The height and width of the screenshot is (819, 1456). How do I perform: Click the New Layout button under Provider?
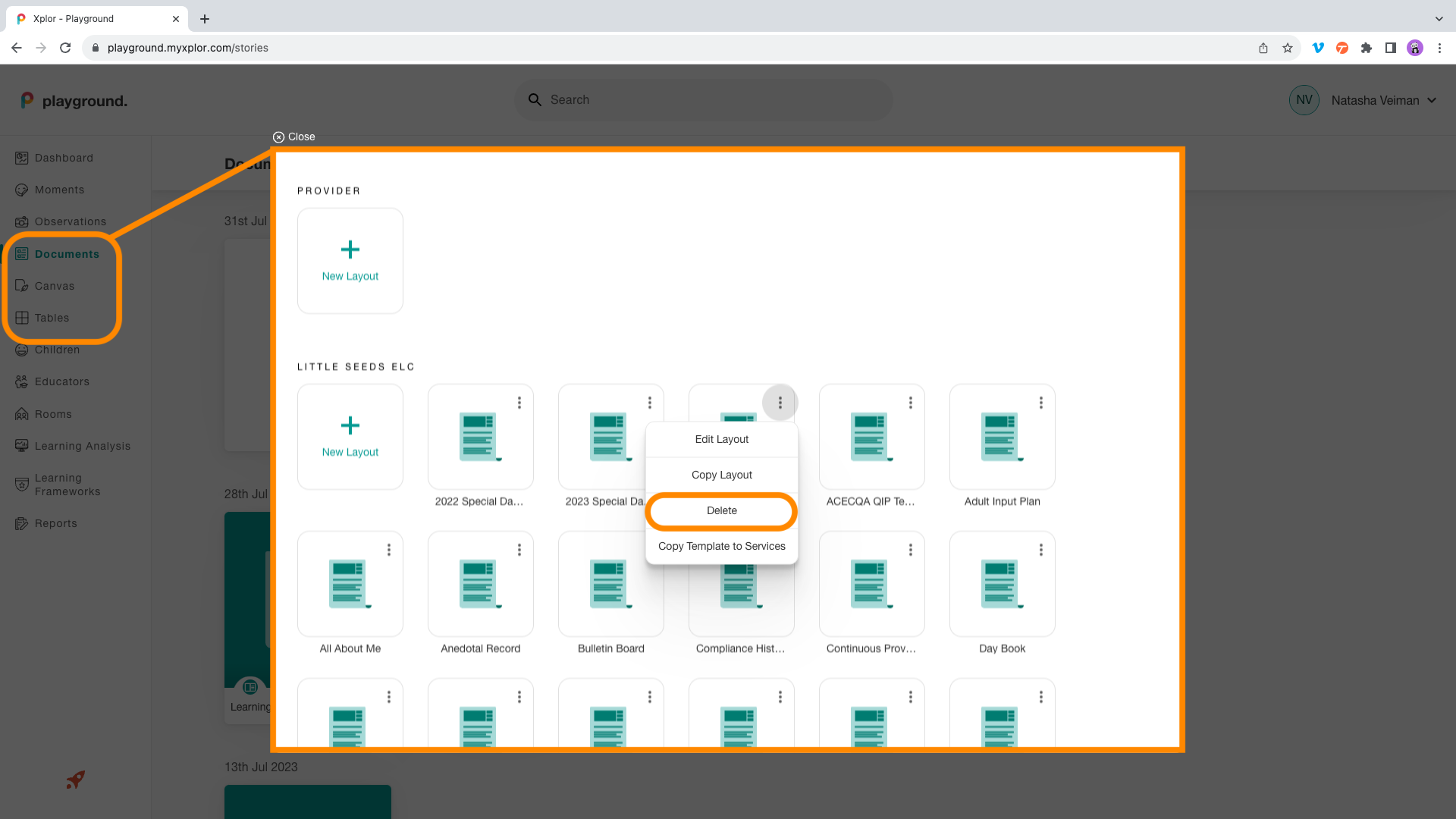click(x=350, y=260)
